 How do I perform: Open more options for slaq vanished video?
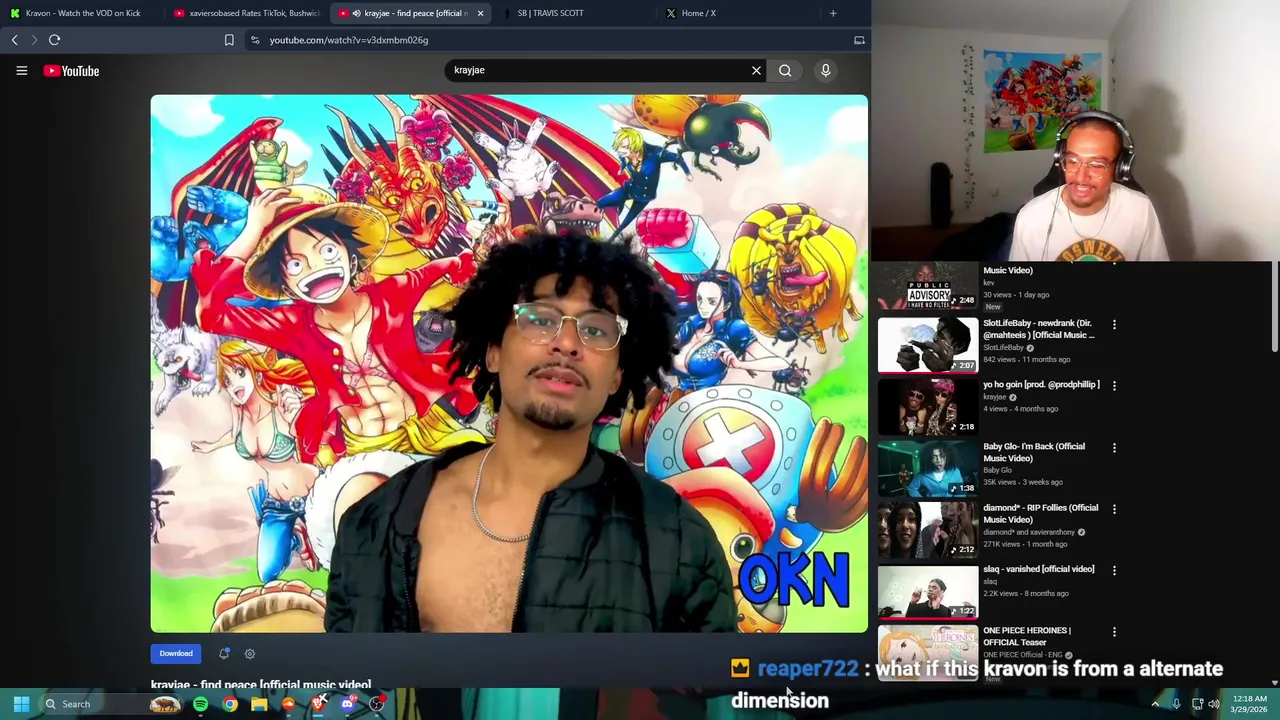point(1114,570)
